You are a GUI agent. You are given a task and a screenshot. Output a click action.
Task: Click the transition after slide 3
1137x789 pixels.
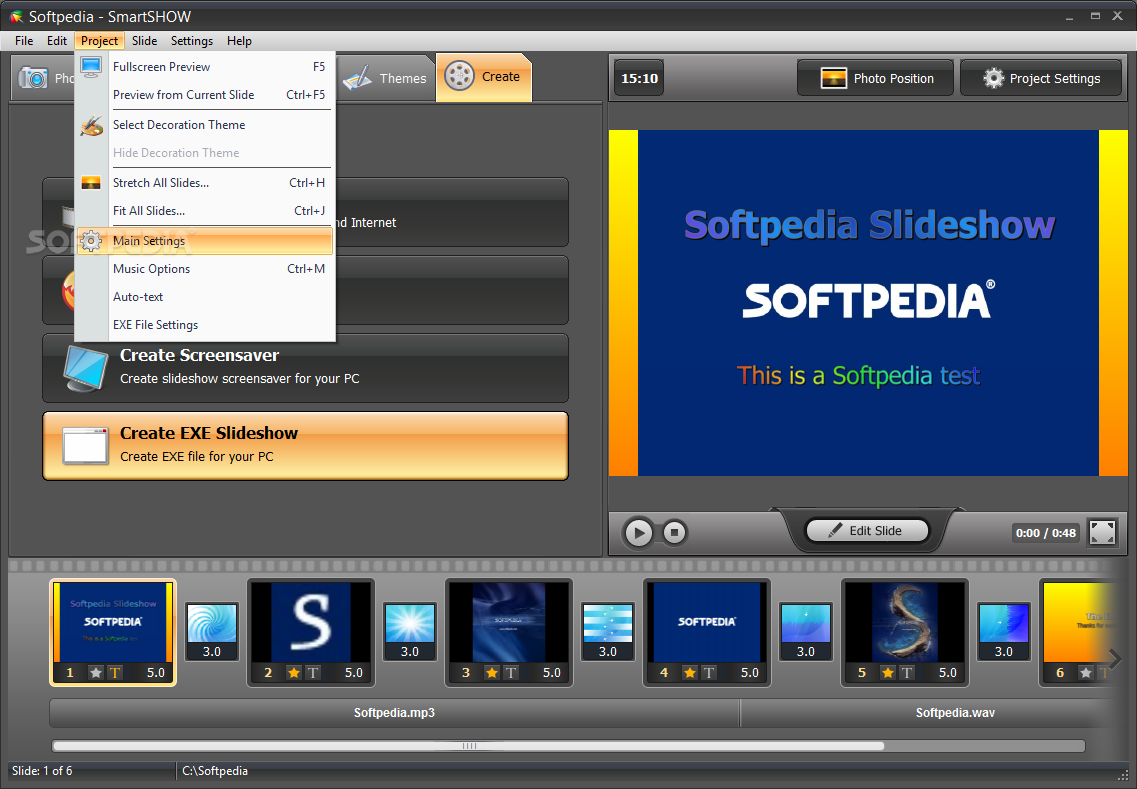pyautogui.click(x=608, y=631)
